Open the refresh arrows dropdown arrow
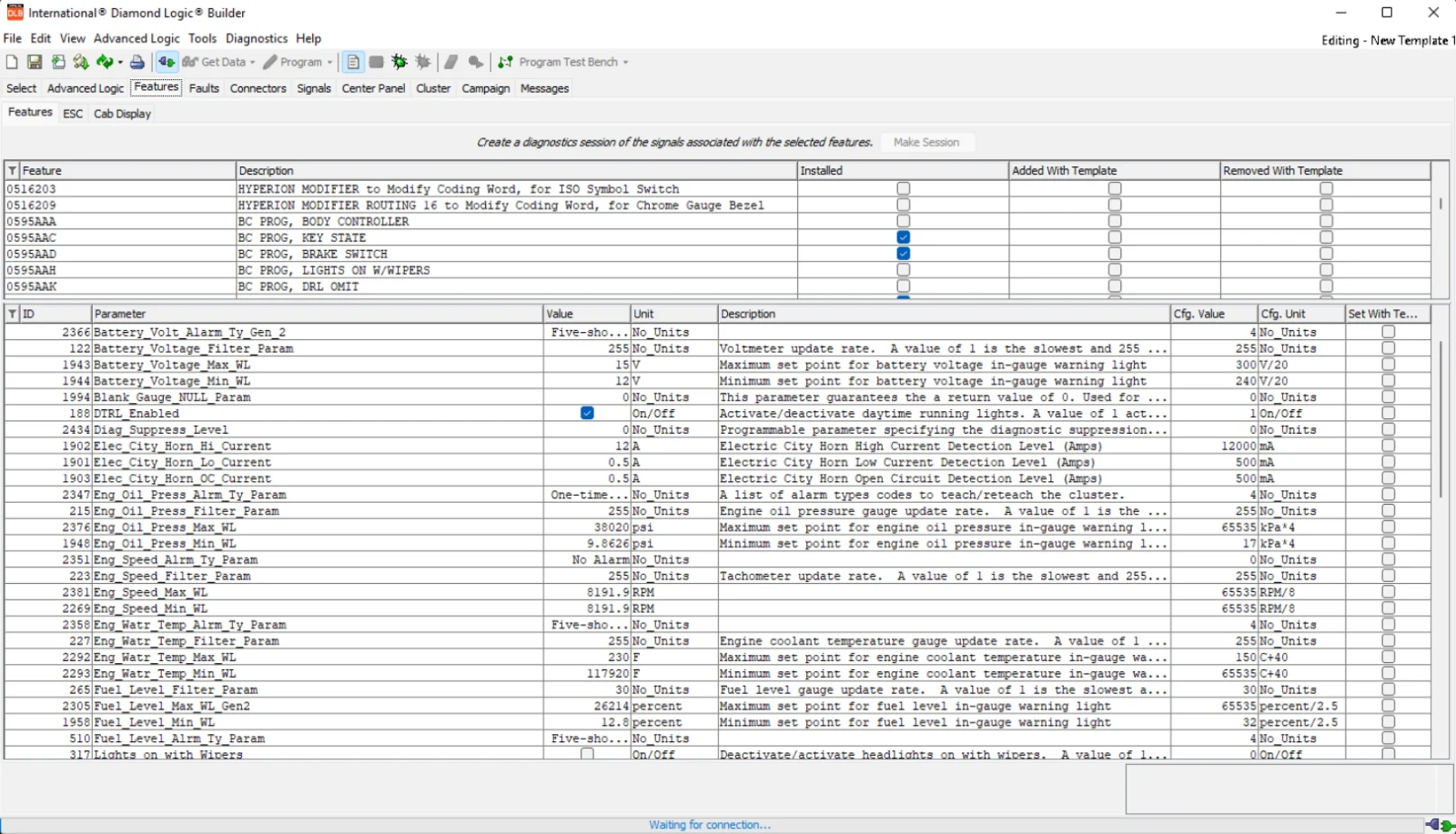Image resolution: width=1456 pixels, height=834 pixels. [120, 63]
